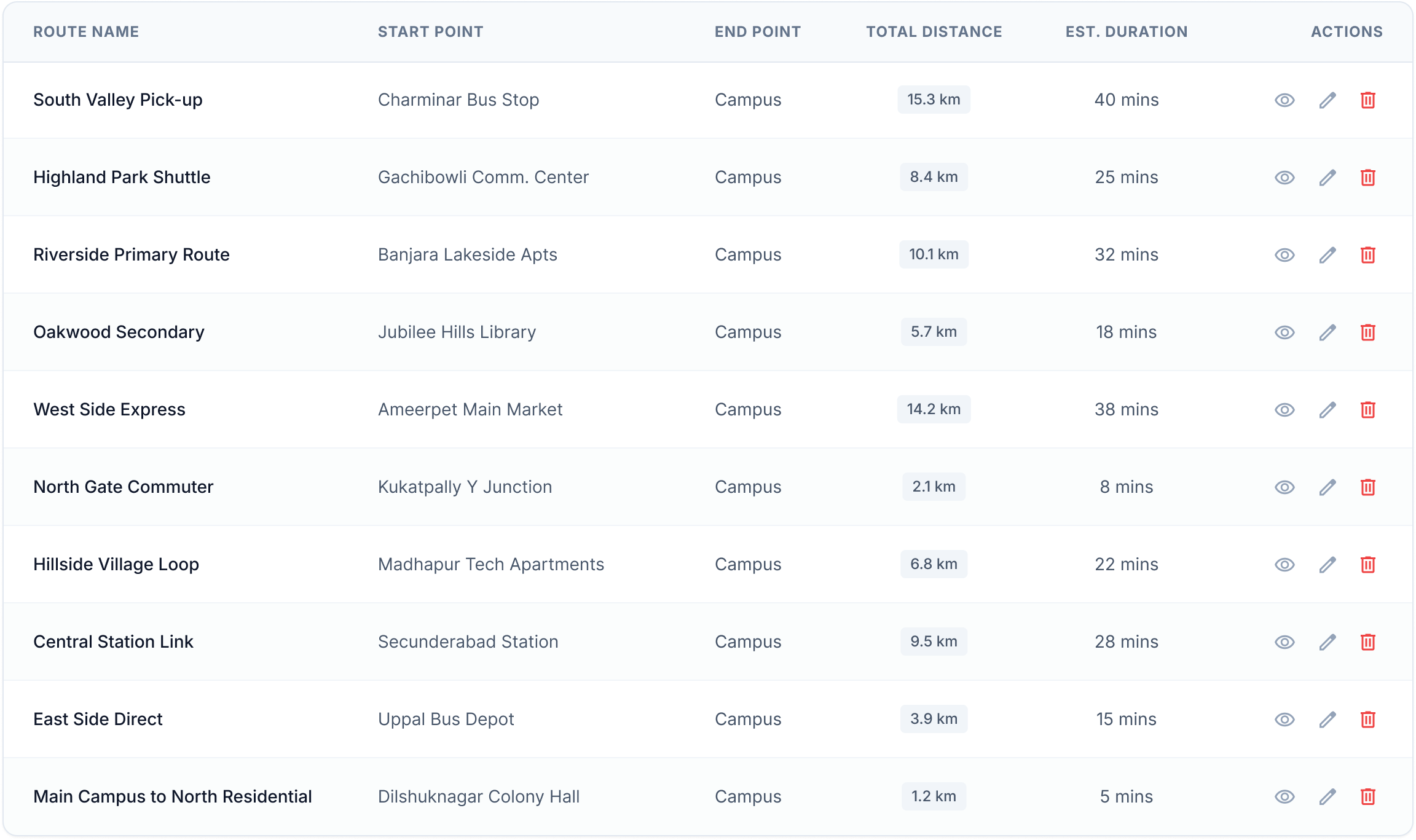Screen dimensions: 1416x840
Task: Select the 14.2 km distance badge
Action: (x=934, y=409)
